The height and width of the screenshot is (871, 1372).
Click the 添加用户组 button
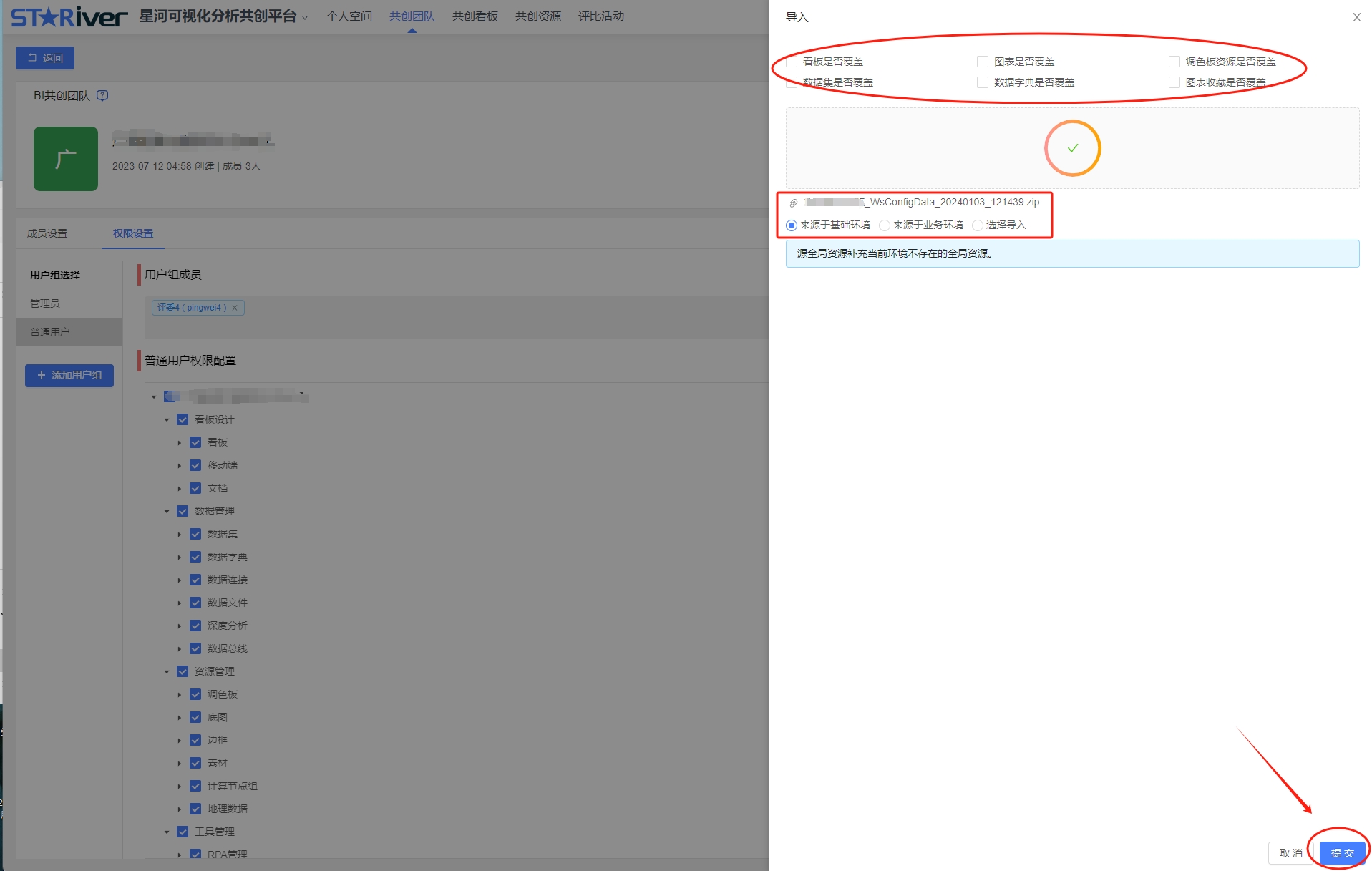(x=69, y=375)
